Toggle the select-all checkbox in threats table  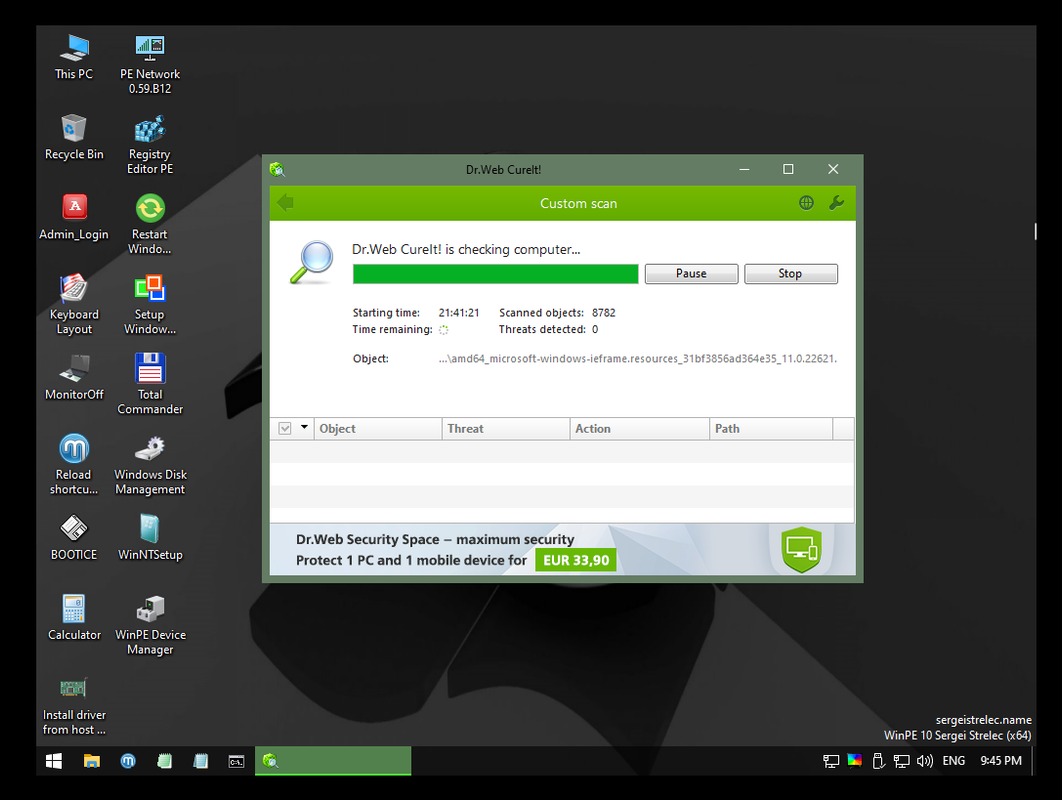tap(285, 428)
